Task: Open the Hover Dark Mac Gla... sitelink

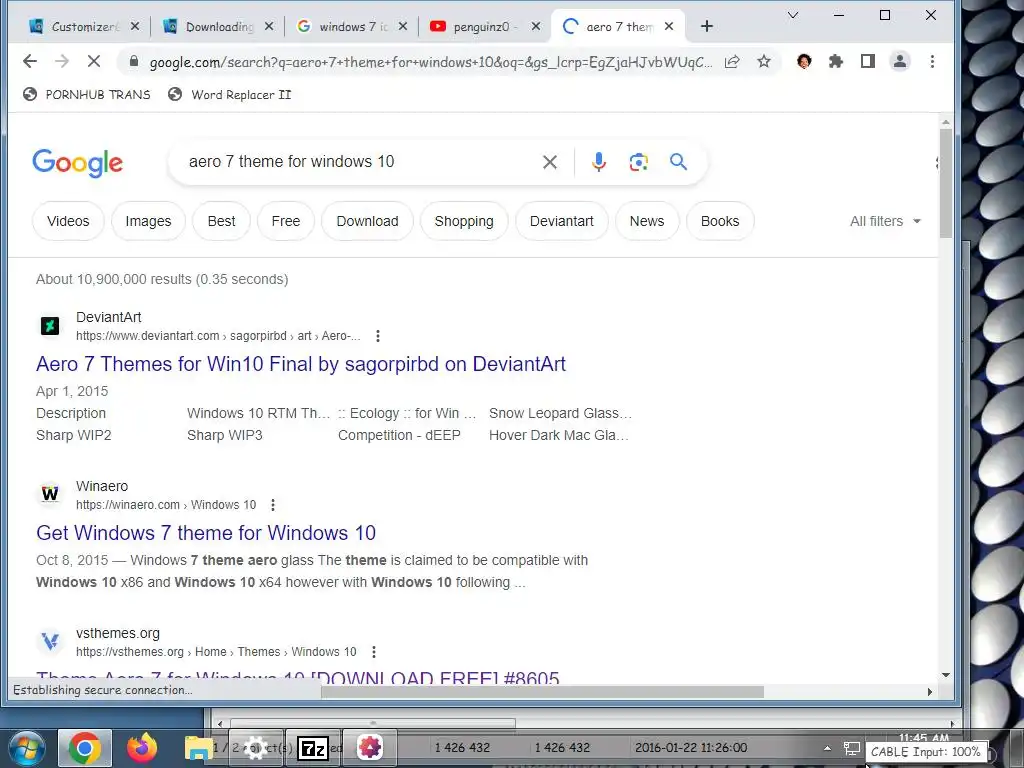Action: (x=558, y=435)
